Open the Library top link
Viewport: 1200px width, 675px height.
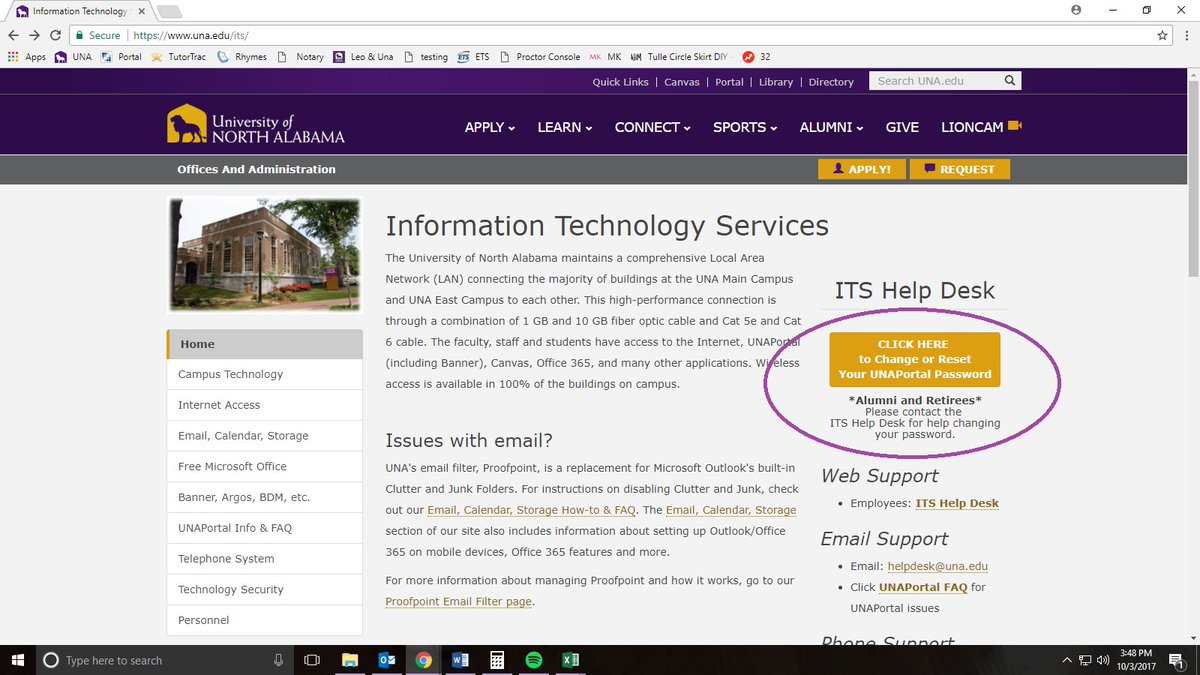[776, 82]
